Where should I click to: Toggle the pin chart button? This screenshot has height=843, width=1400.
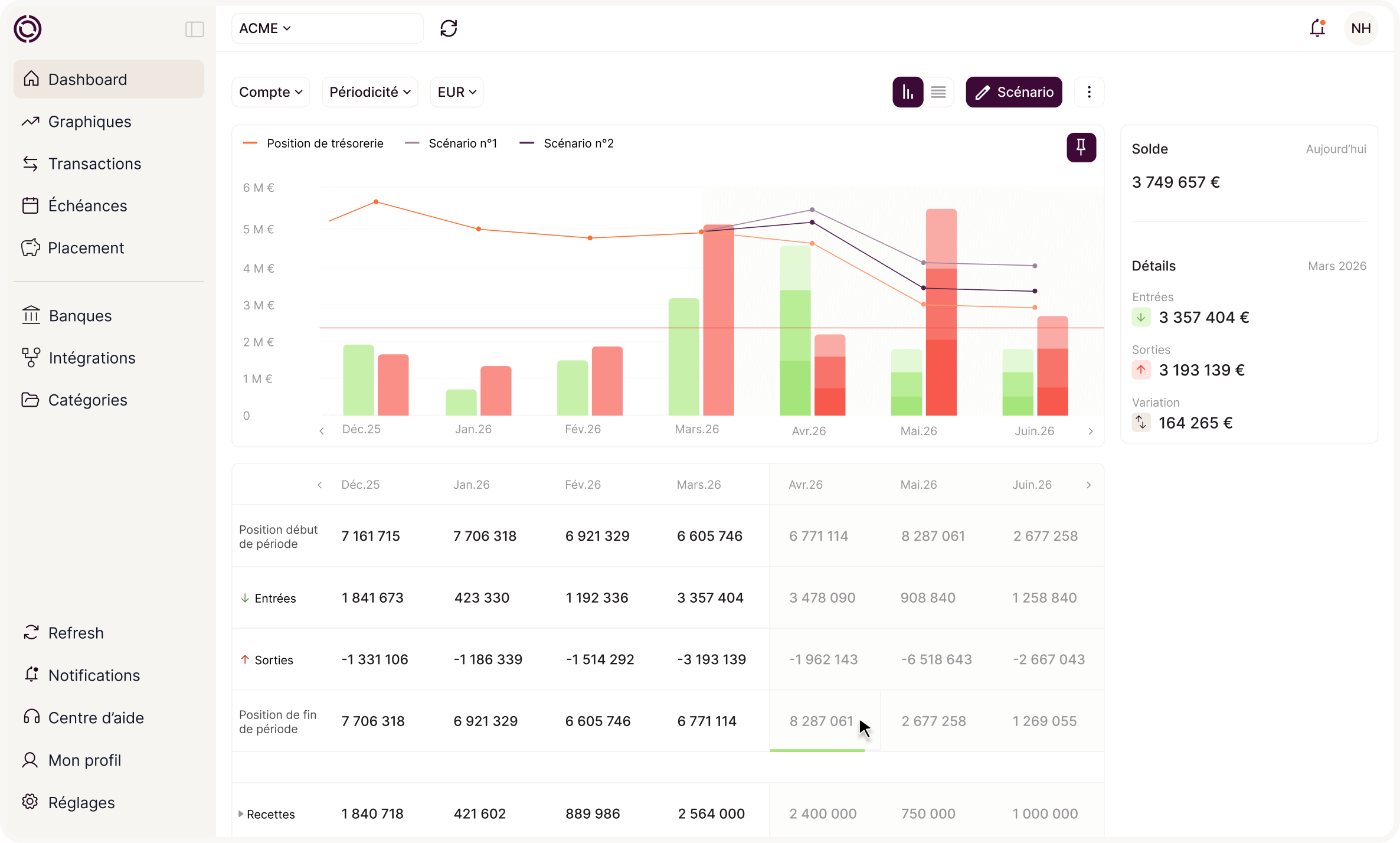click(x=1081, y=147)
